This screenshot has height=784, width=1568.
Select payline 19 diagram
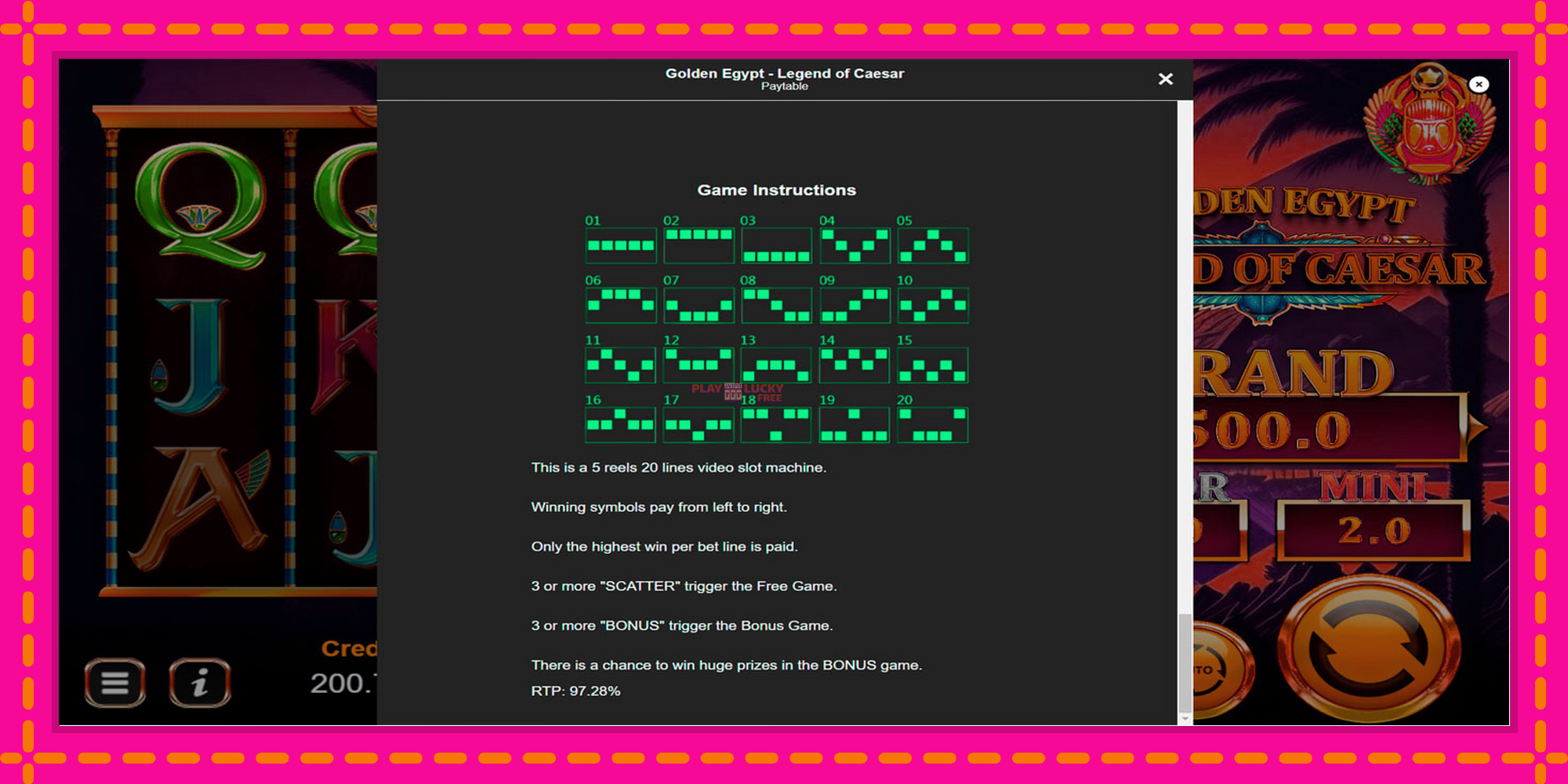855,425
